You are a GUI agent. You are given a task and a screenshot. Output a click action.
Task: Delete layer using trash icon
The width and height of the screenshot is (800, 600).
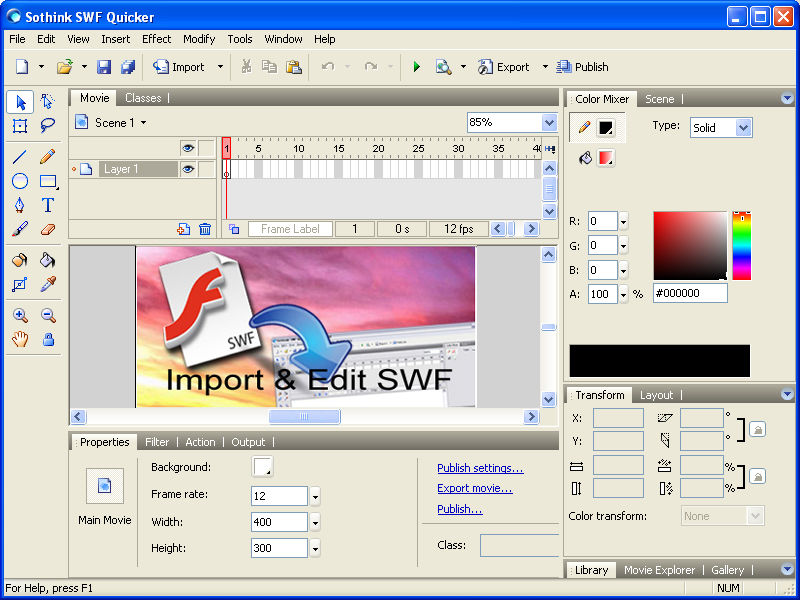click(205, 229)
